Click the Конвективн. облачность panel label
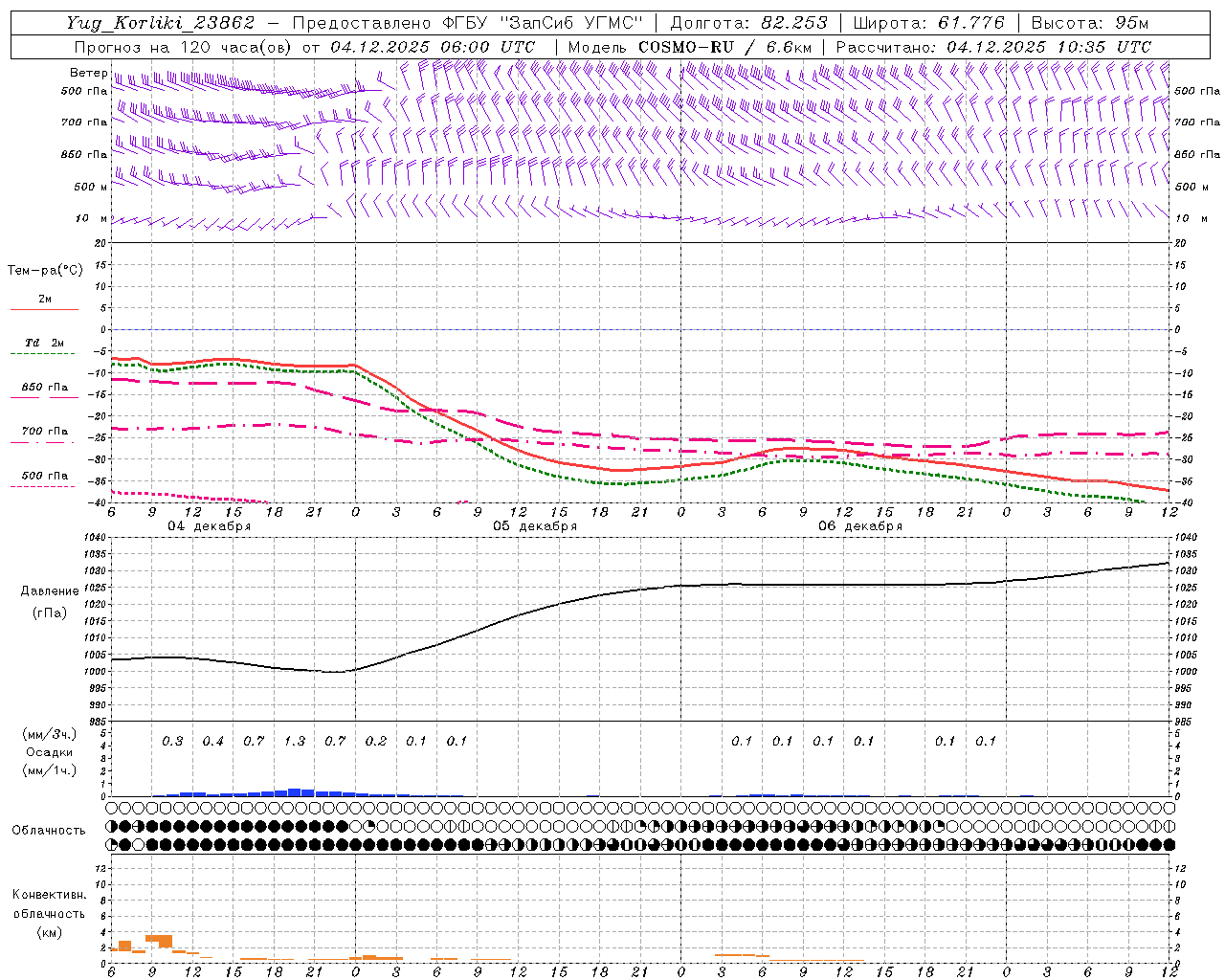This screenshot has width=1225, height=980. (x=49, y=913)
